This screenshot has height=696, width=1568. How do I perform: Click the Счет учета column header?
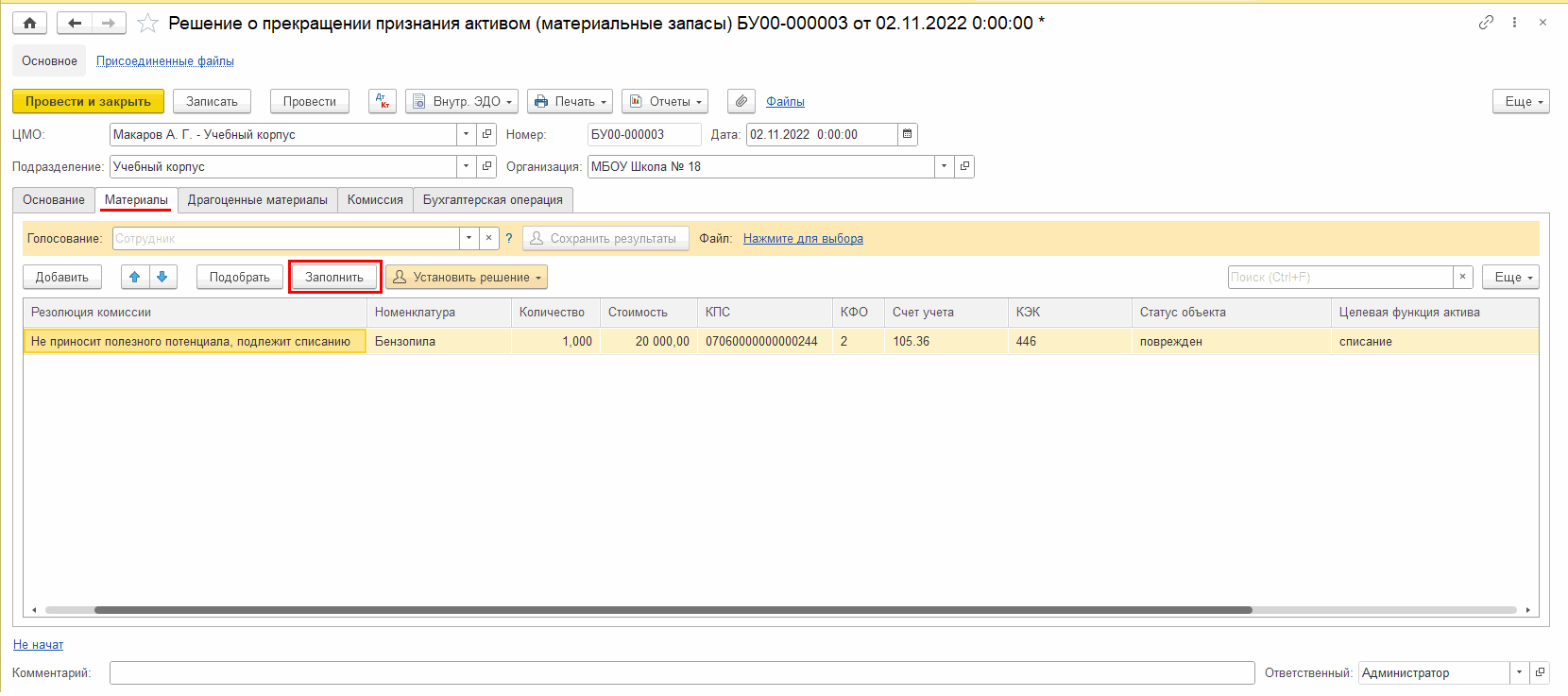click(946, 312)
